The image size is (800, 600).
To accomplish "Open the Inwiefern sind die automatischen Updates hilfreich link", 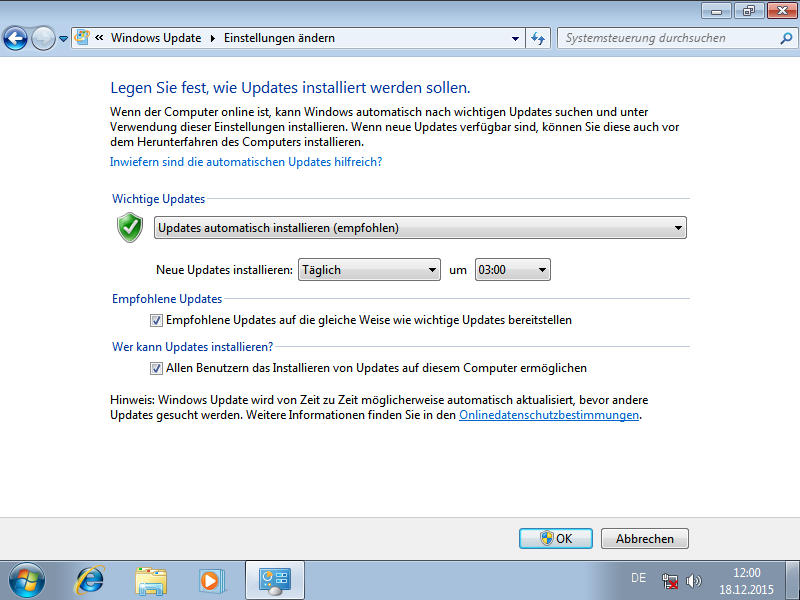I will (x=246, y=162).
